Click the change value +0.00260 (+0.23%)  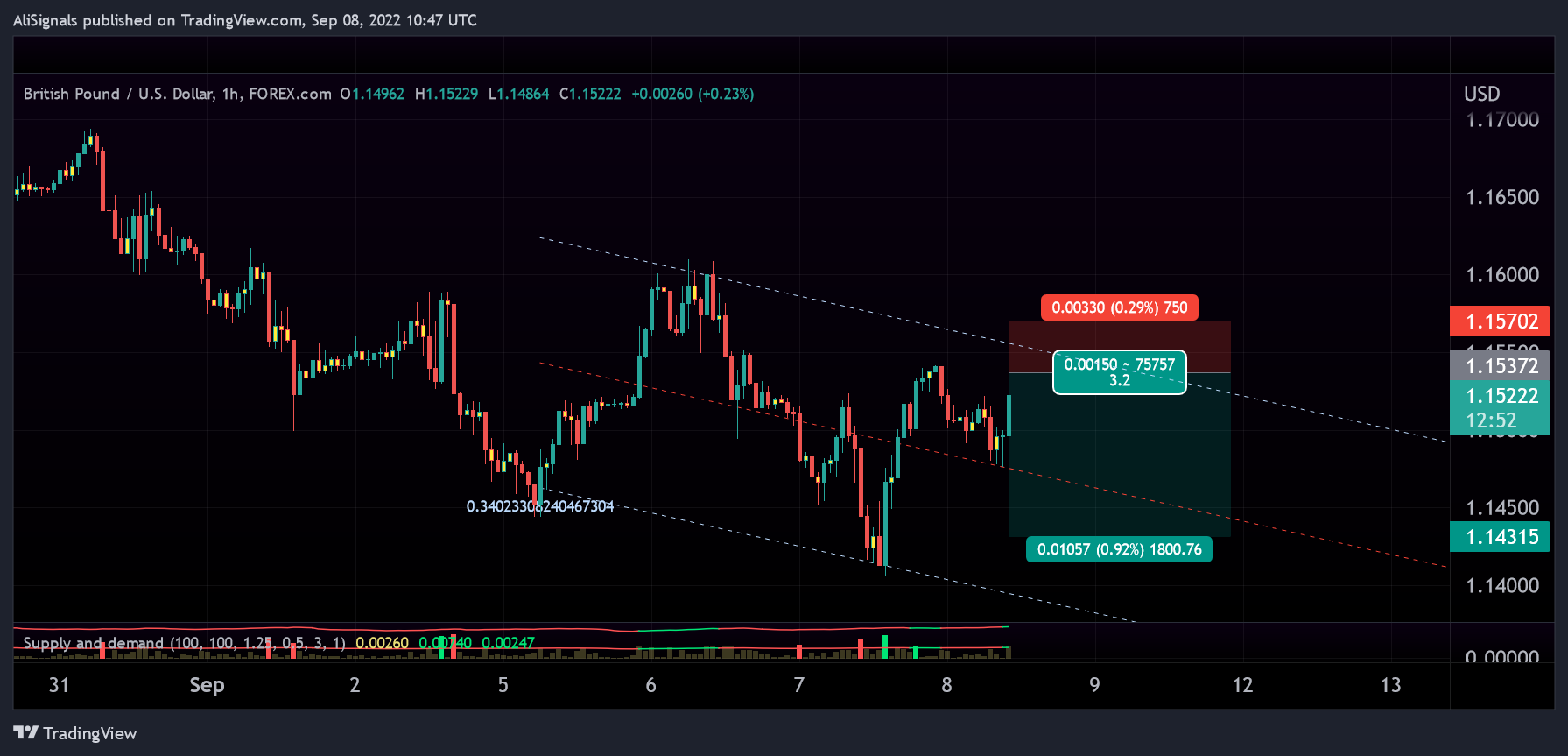pos(693,94)
